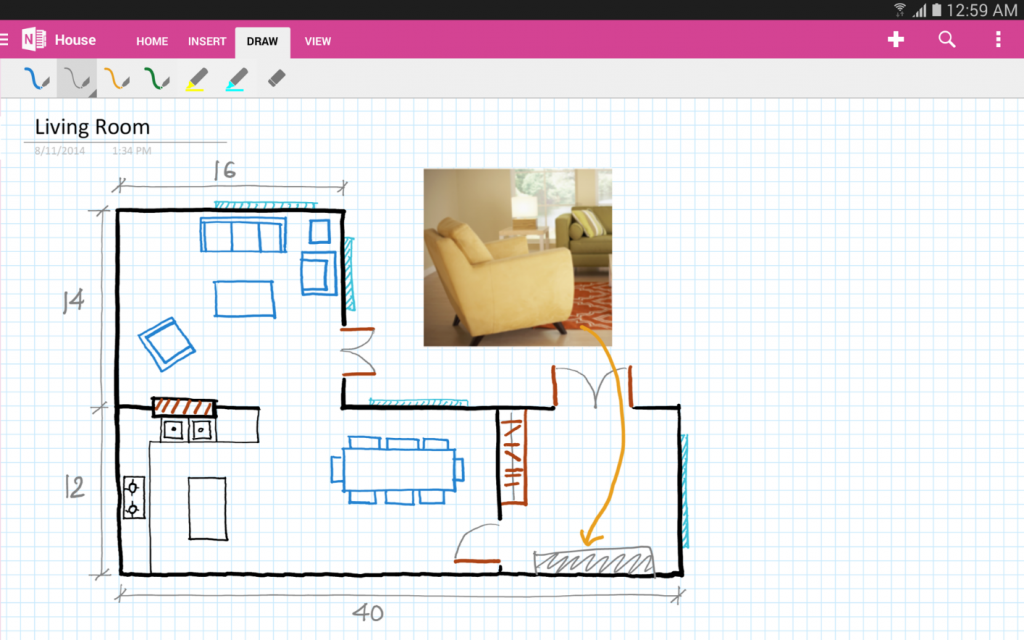Expand the gray pen options via corner triangle

coord(94,93)
